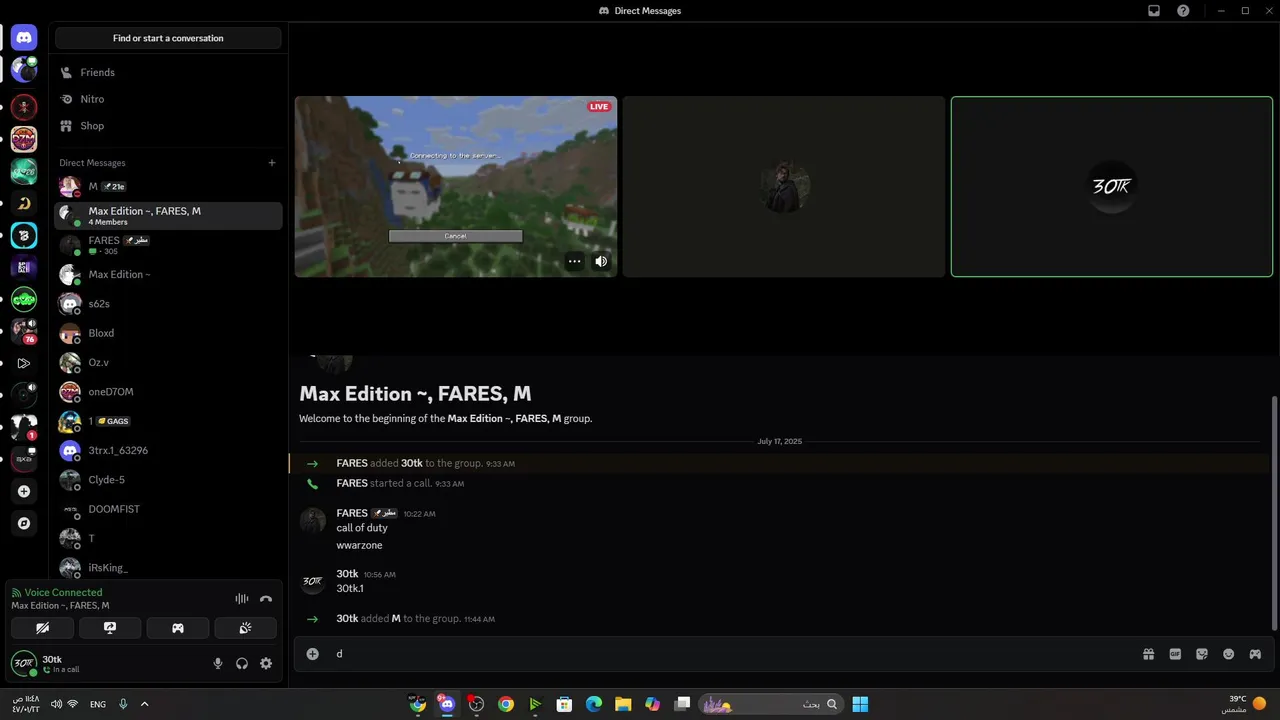Open Discover servers compass icon

tap(24, 523)
